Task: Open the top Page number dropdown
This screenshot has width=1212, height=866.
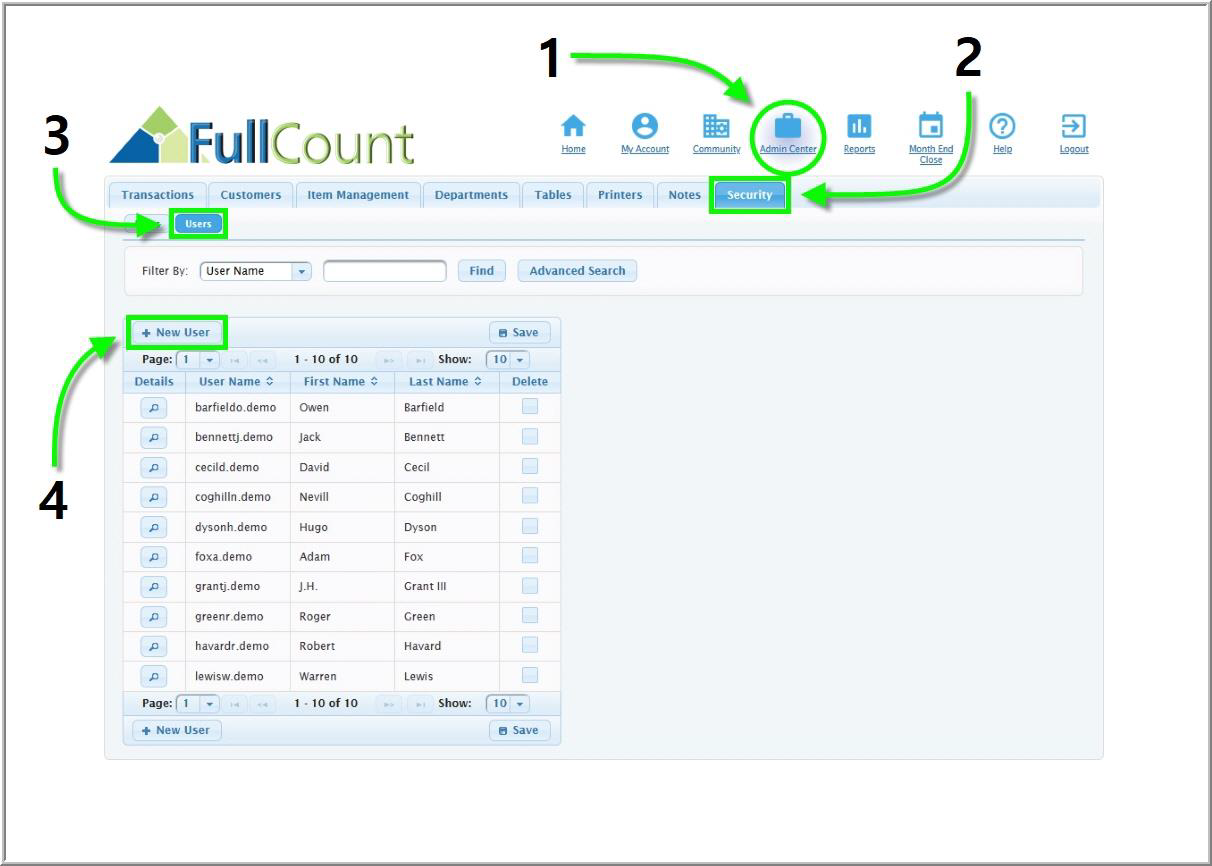Action: pyautogui.click(x=209, y=359)
